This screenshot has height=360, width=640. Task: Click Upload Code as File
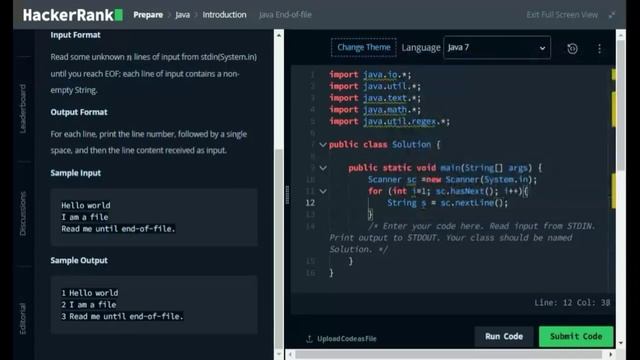point(347,339)
